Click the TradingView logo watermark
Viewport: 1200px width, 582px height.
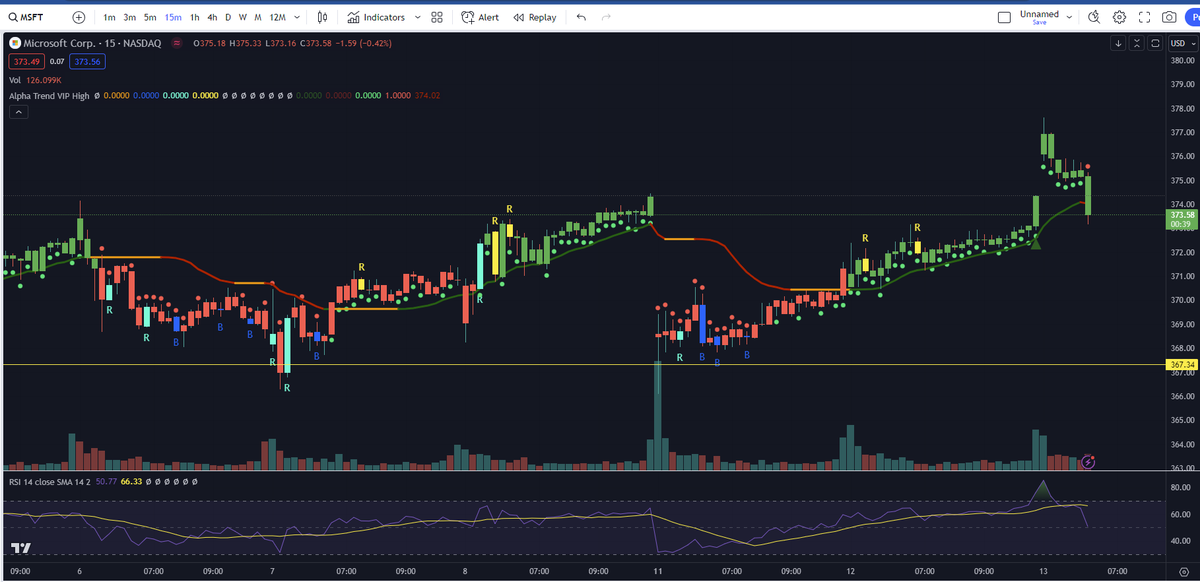[x=20, y=547]
